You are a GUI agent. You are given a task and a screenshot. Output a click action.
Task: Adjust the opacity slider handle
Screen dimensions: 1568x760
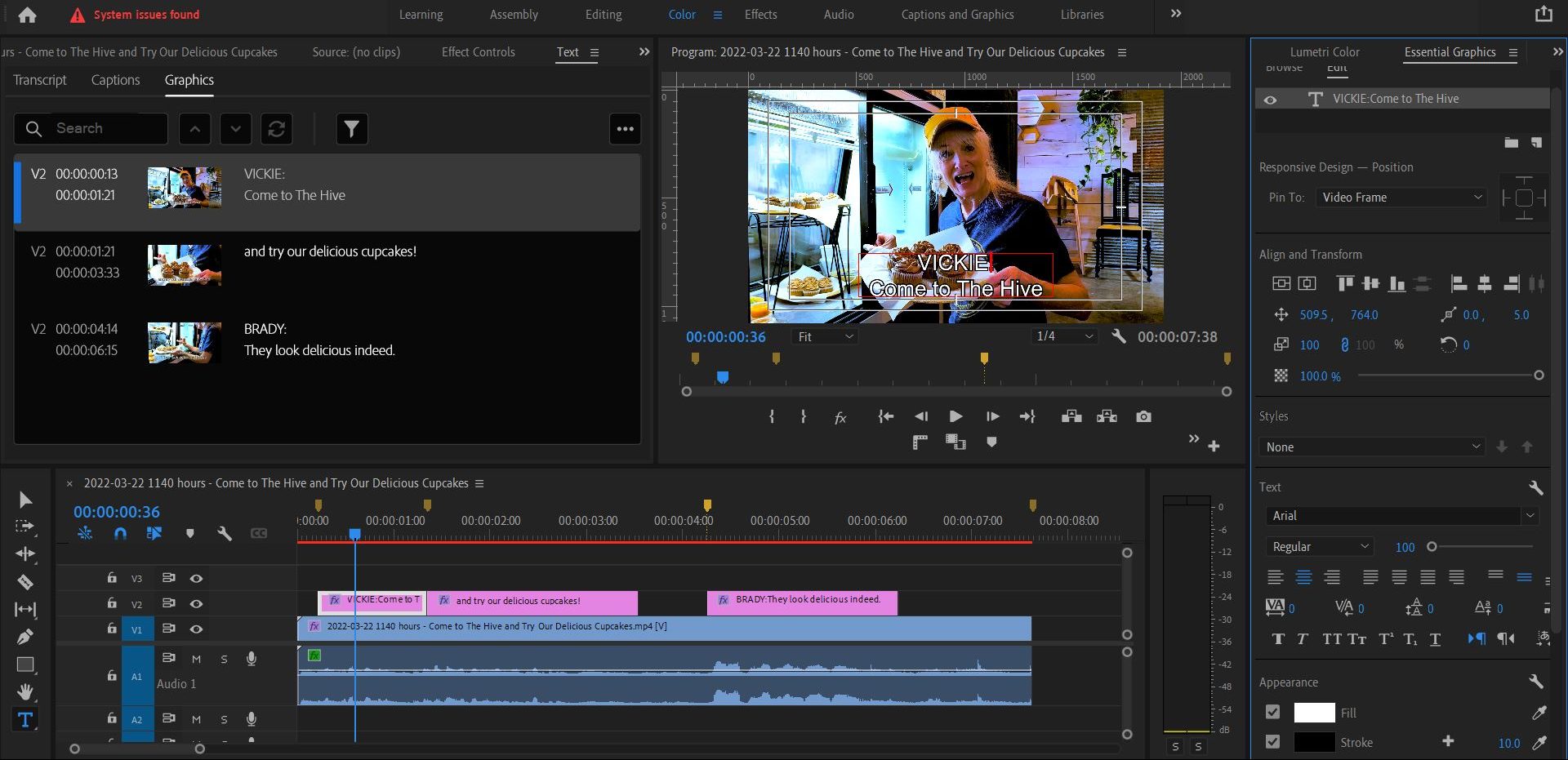click(1539, 376)
